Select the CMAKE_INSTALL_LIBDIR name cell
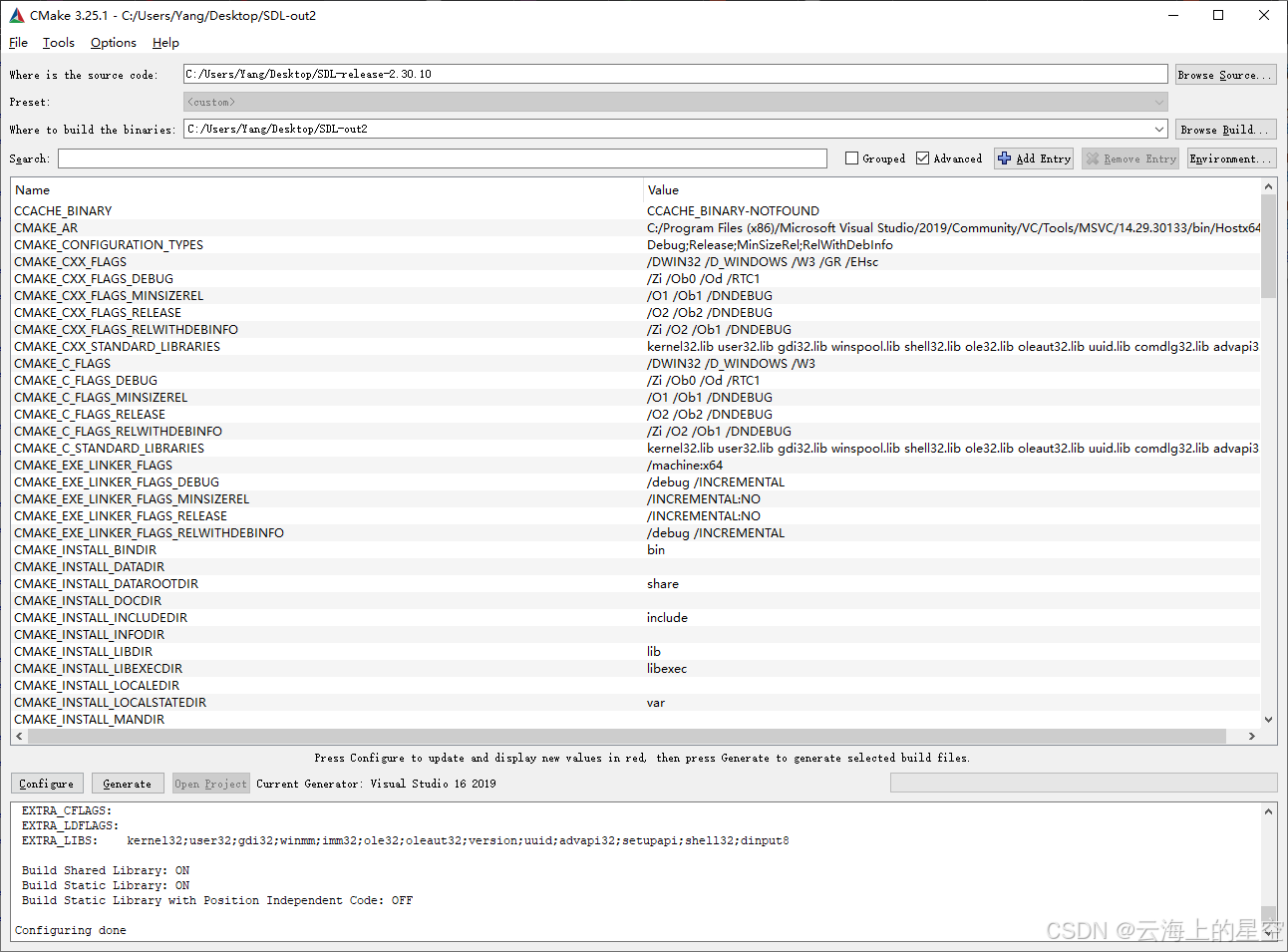 (83, 651)
